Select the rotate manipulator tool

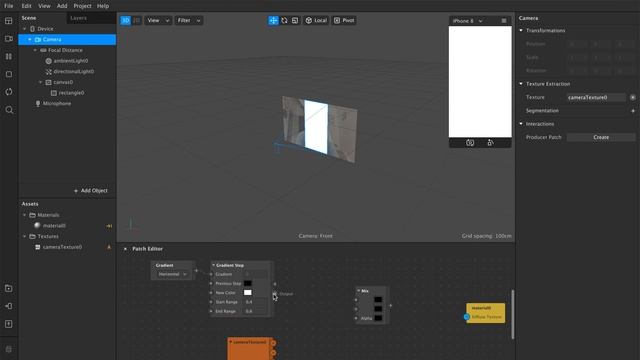284,20
